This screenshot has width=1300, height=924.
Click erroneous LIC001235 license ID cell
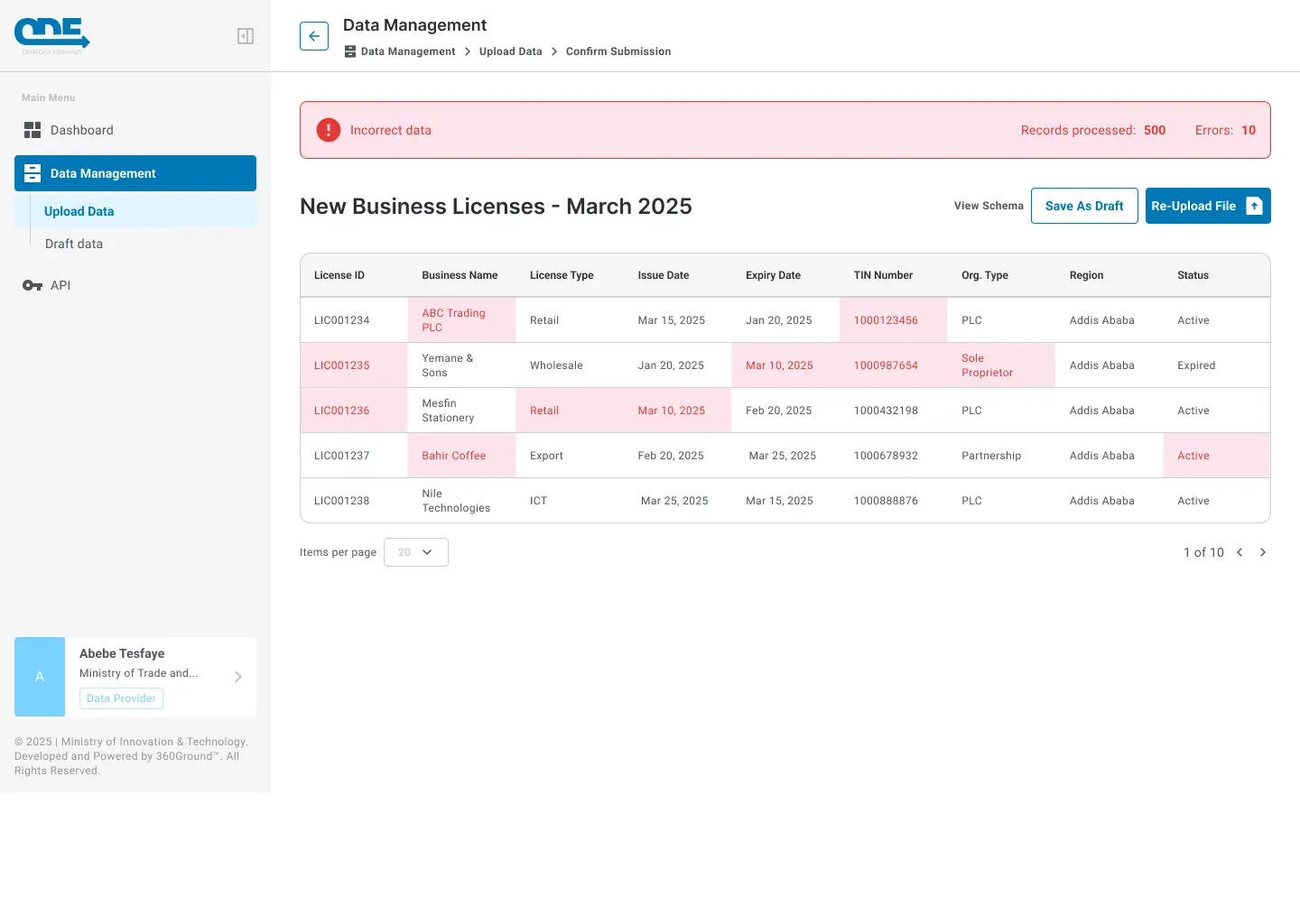point(342,365)
